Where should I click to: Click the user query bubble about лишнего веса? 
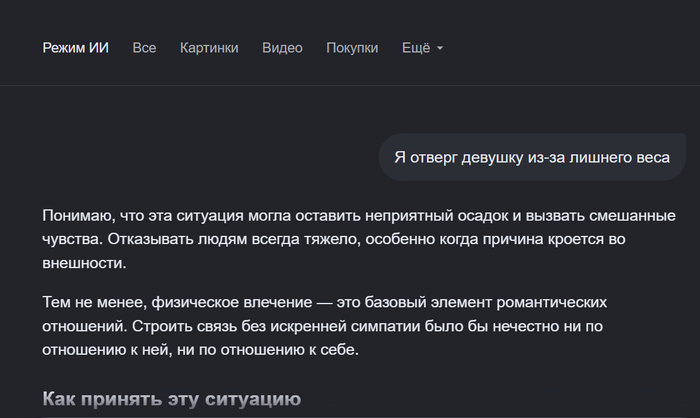click(532, 157)
